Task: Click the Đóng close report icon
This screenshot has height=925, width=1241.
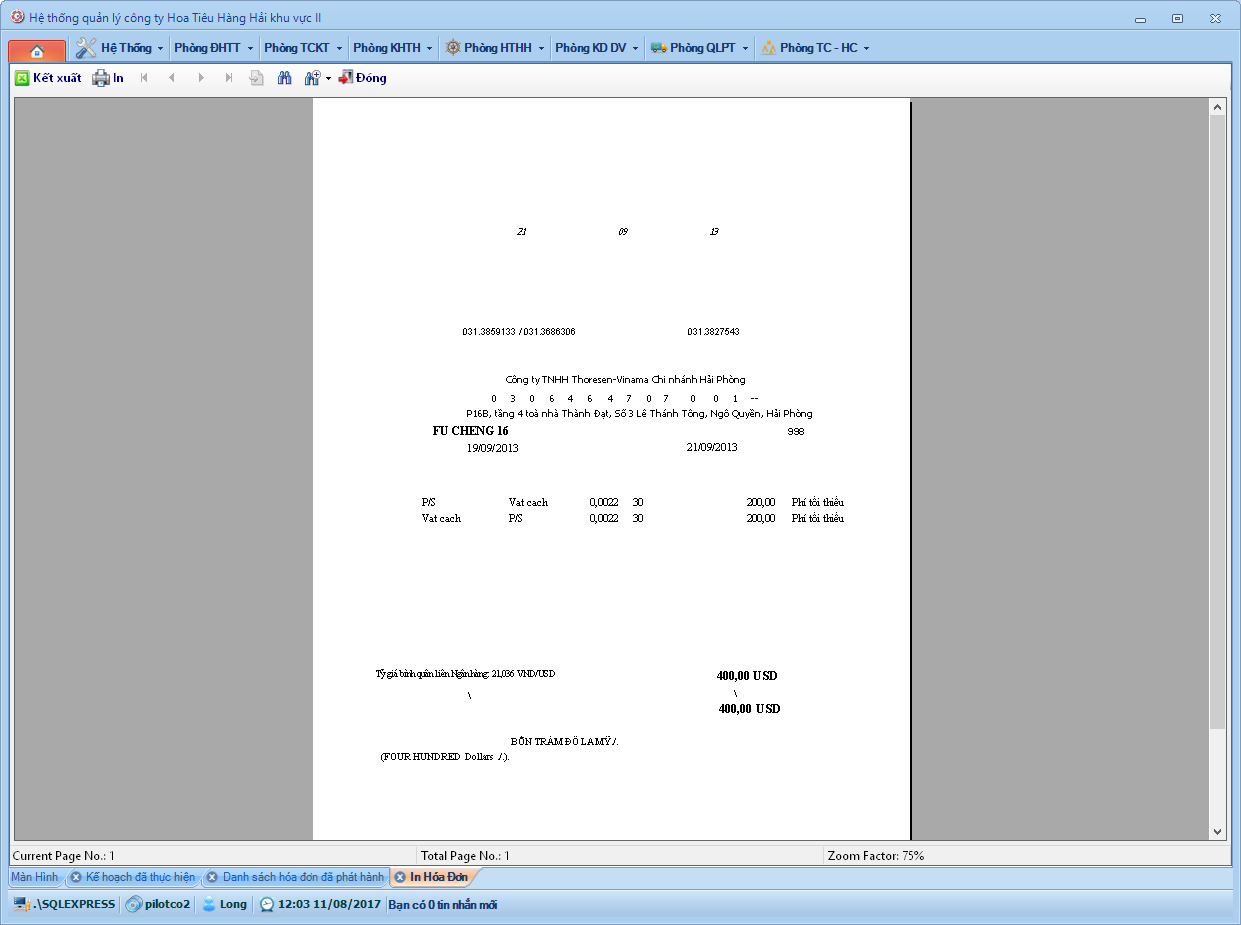Action: pos(346,78)
